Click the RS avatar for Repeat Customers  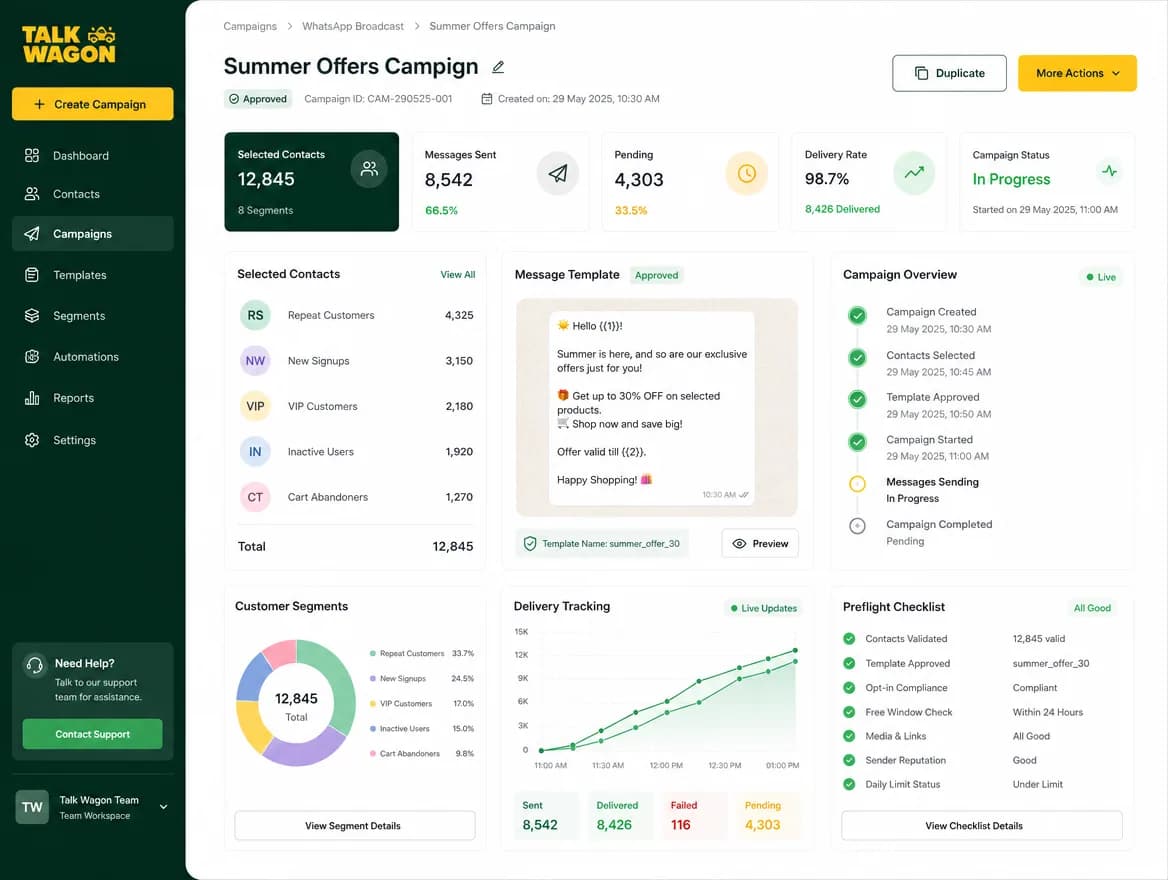pos(255,315)
